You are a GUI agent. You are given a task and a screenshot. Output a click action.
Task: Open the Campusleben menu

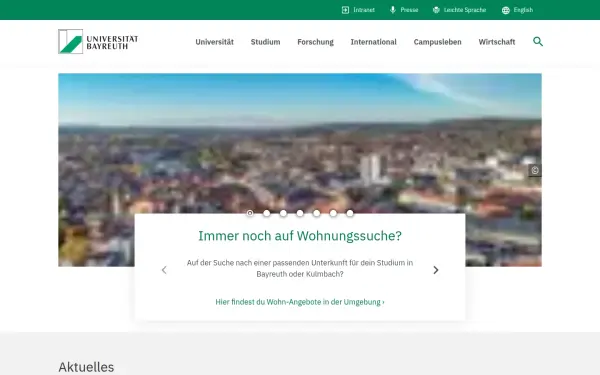tap(437, 42)
